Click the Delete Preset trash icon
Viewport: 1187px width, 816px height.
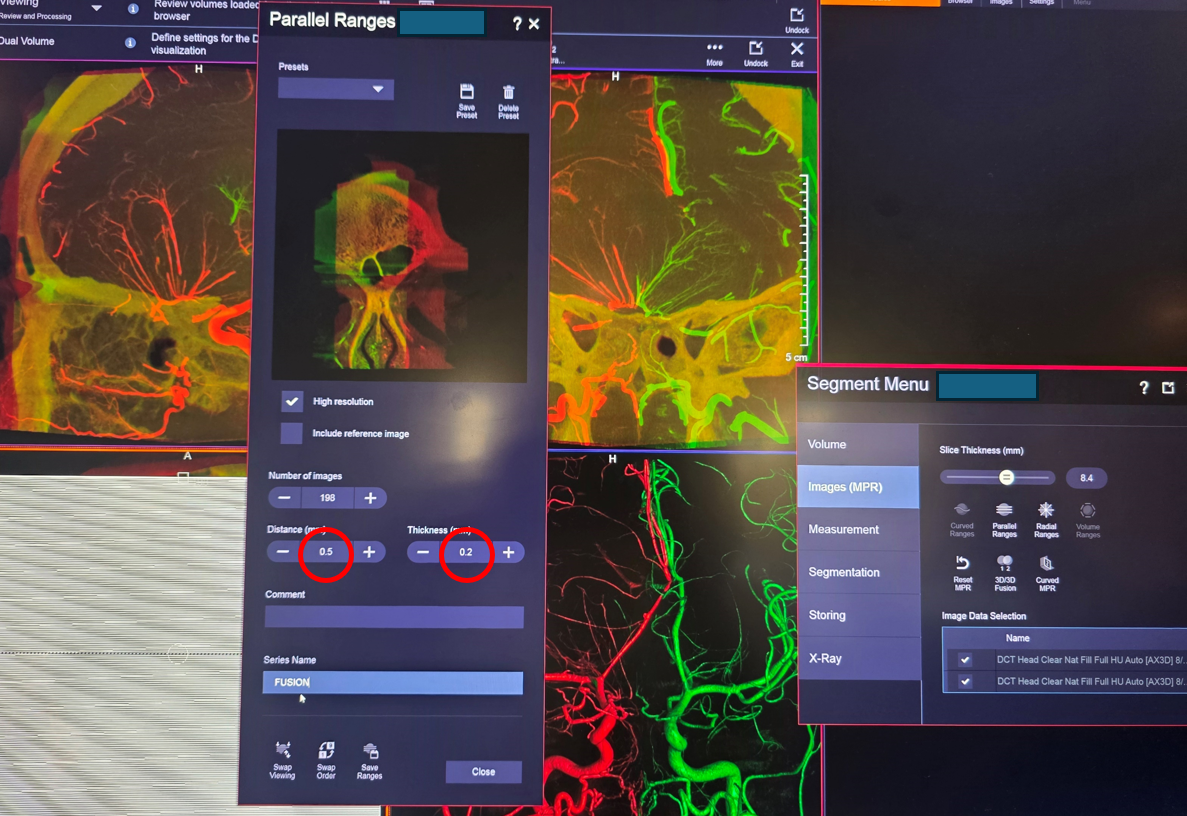(x=508, y=93)
